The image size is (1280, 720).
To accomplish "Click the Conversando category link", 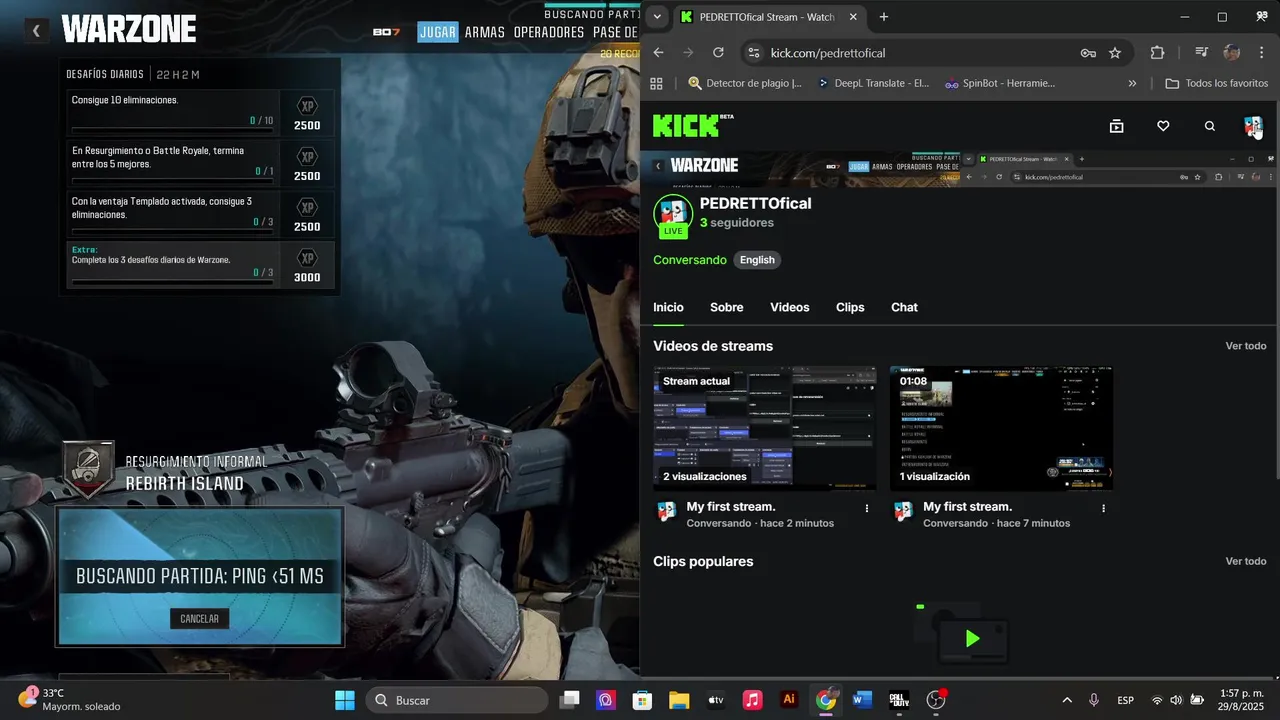I will tap(690, 260).
